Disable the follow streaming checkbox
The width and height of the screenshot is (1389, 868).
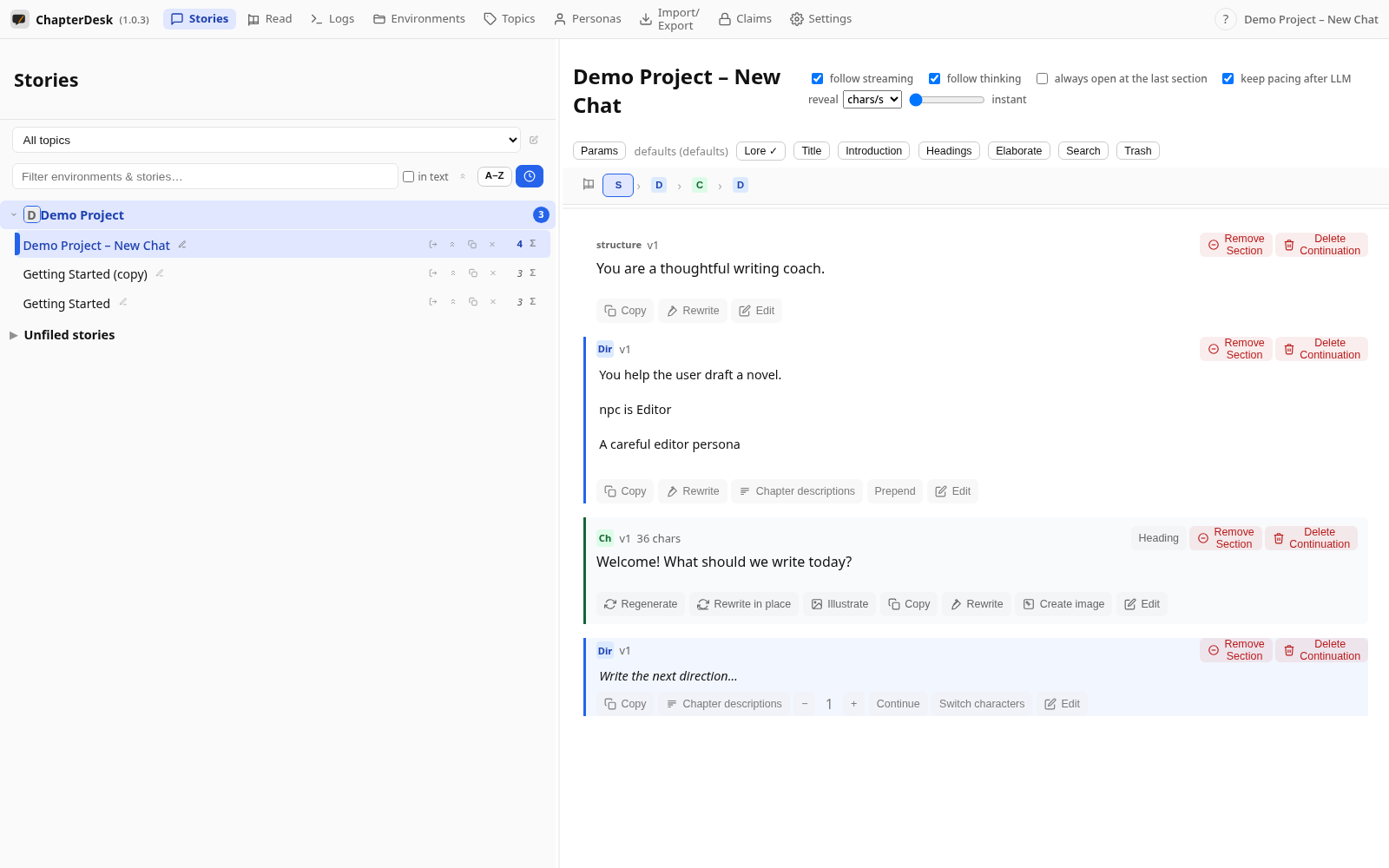pyautogui.click(x=817, y=79)
